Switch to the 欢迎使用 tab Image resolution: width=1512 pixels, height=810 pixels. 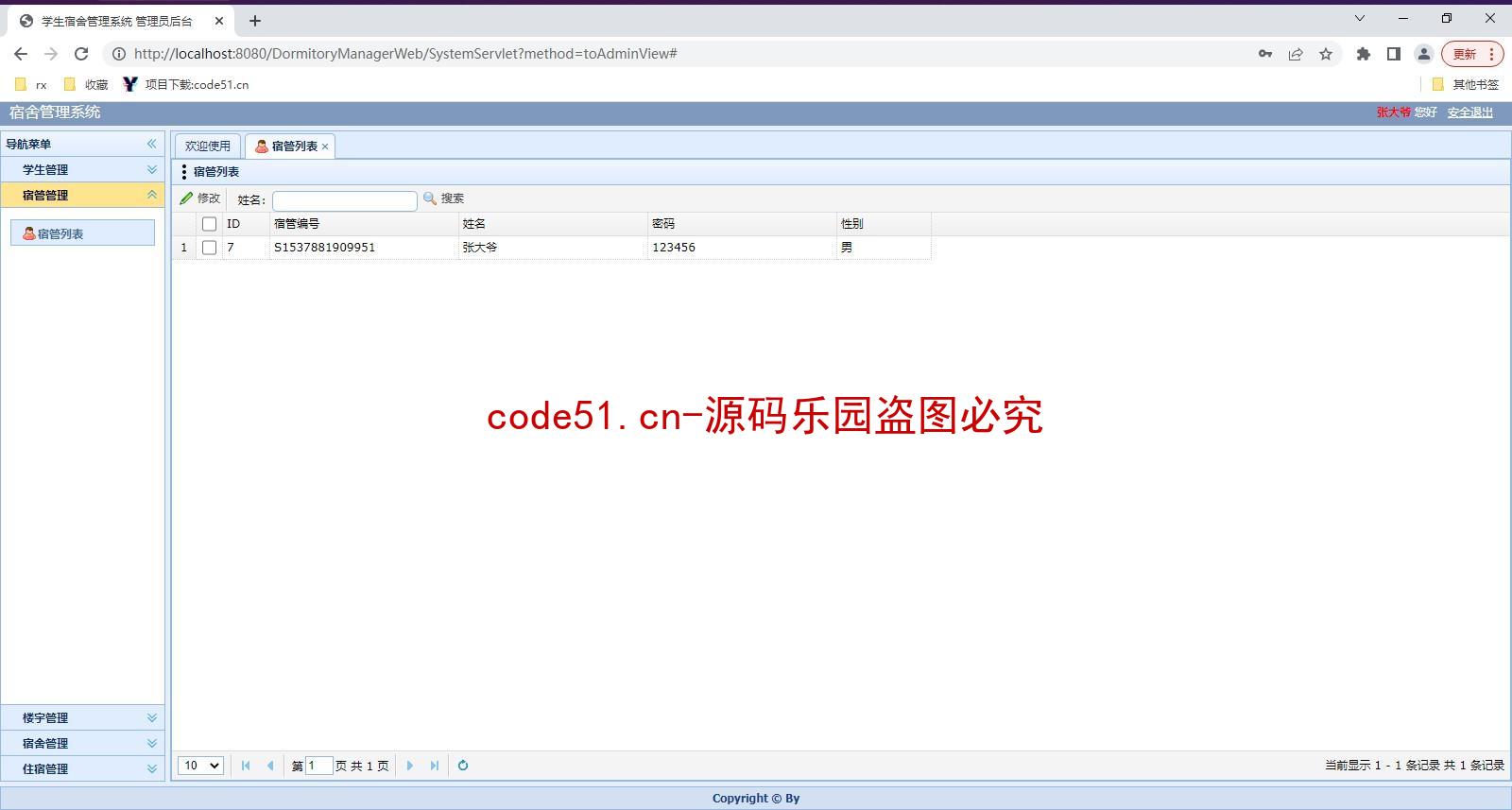point(208,146)
